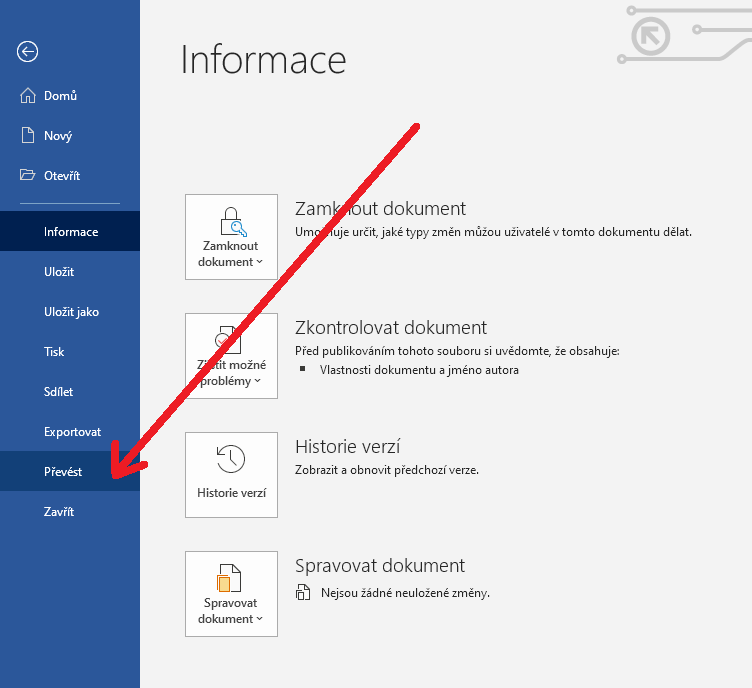Click the Nový blank document icon
752x688 pixels.
point(28,136)
